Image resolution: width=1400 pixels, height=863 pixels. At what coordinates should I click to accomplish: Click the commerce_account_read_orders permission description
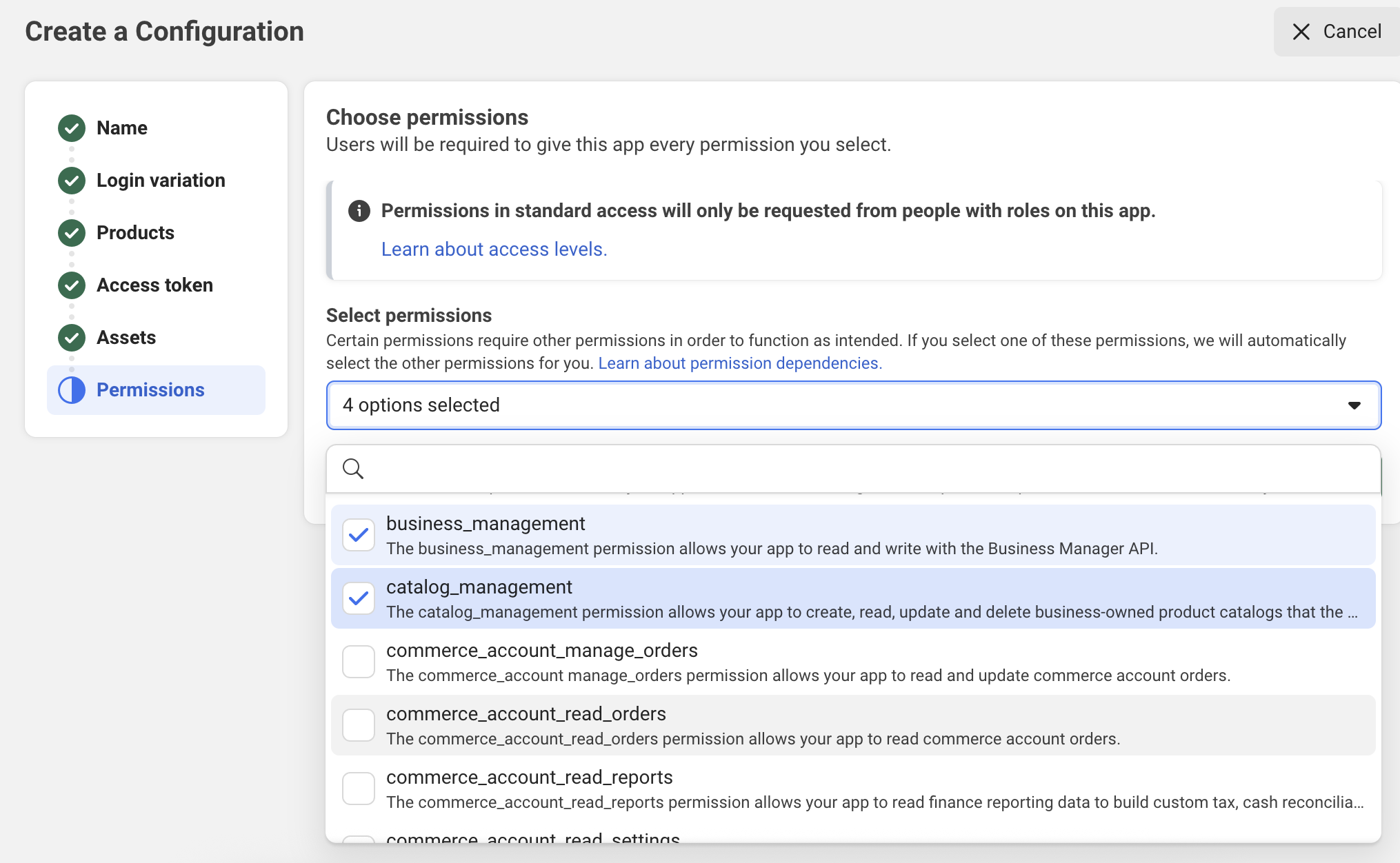[x=753, y=739]
